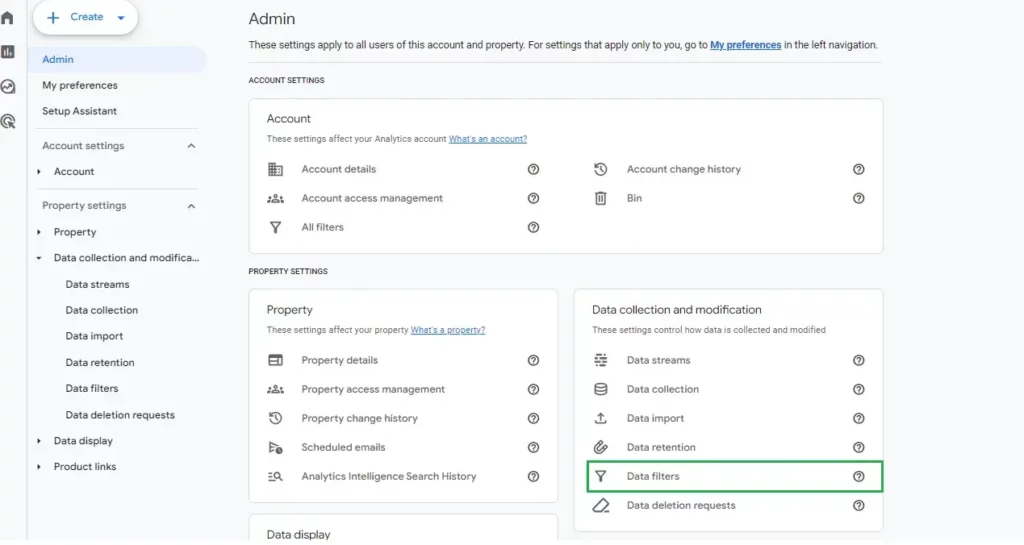Click the All filters funnel icon
The image size is (1024, 545).
275,227
